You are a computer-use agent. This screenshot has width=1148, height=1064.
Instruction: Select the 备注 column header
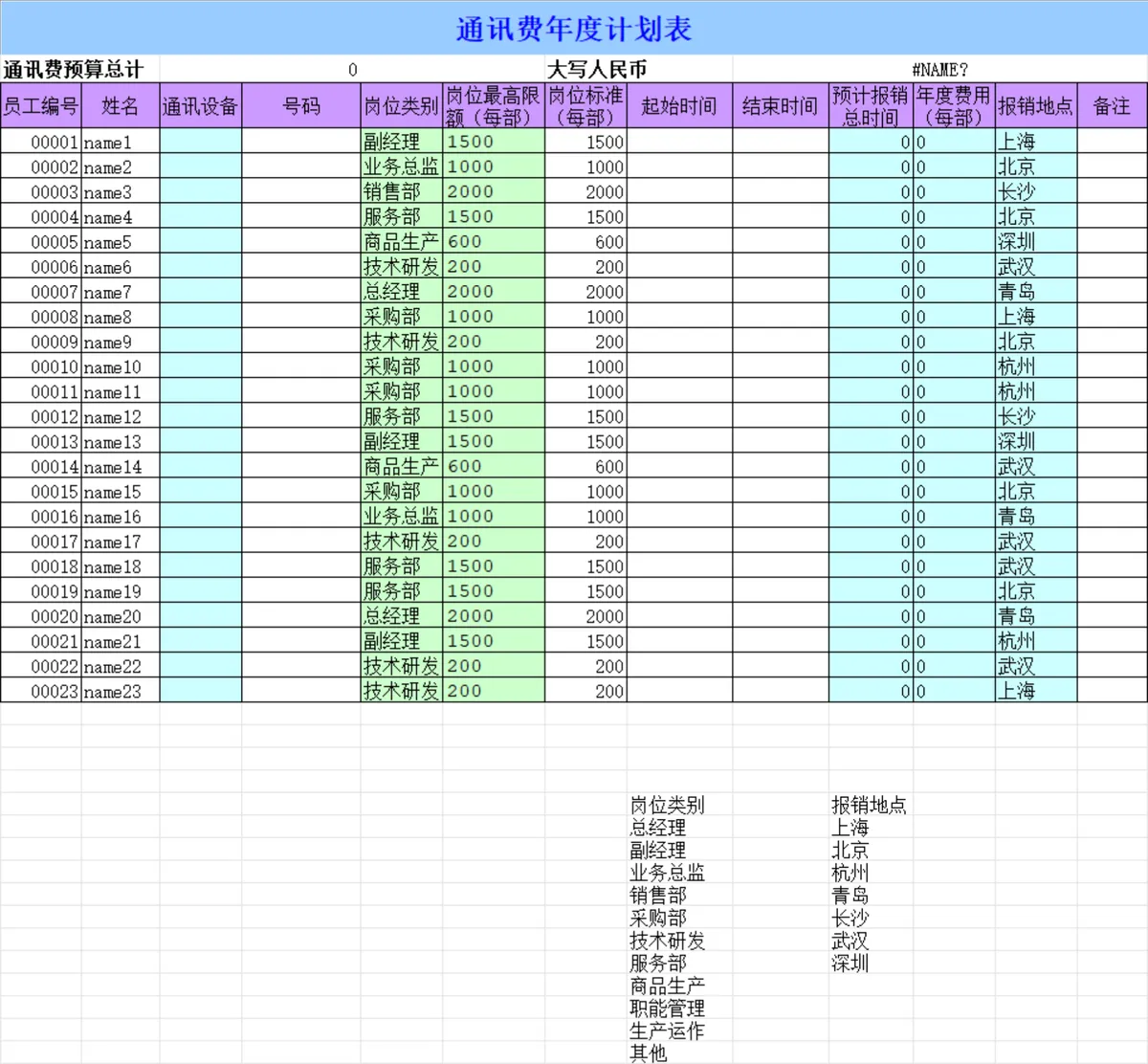1112,105
